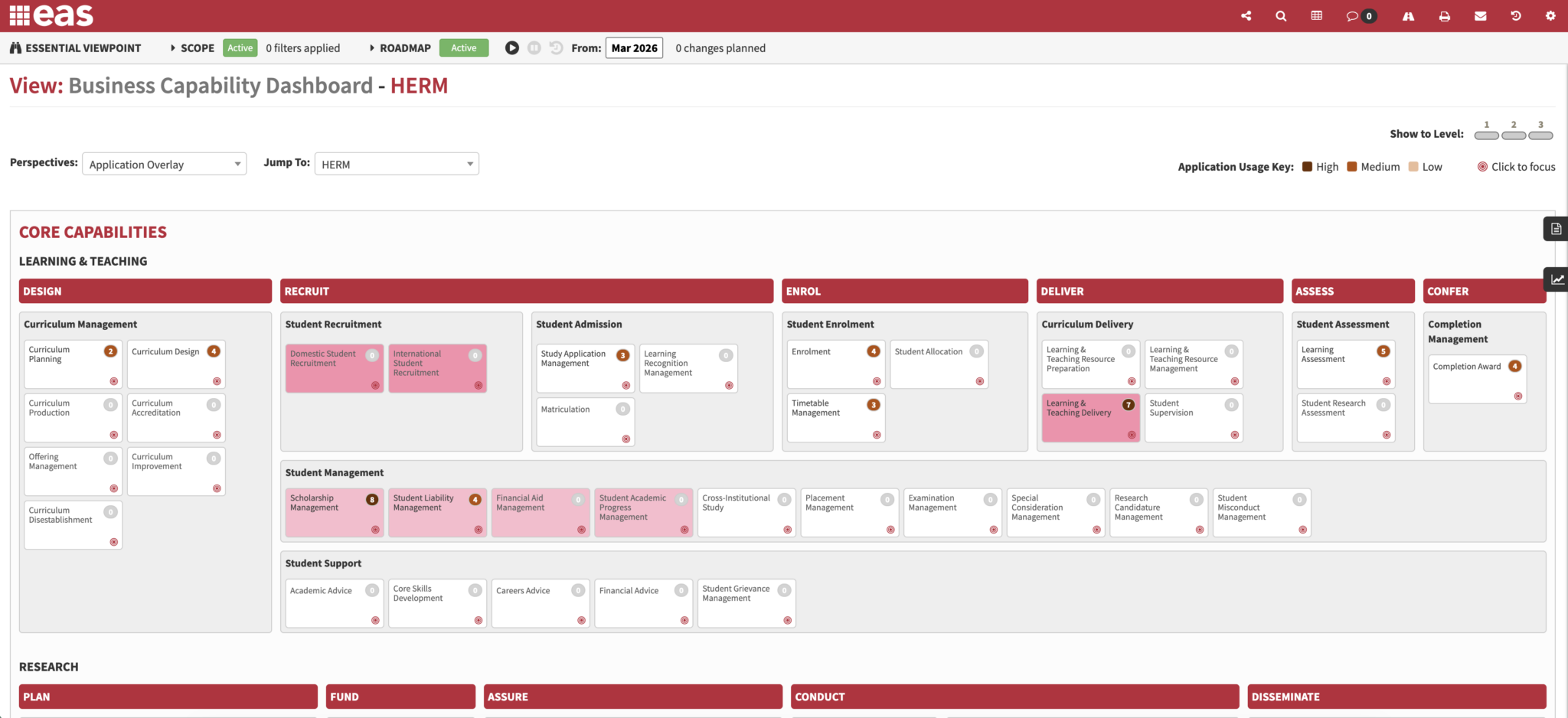Click the share icon in header
The height and width of the screenshot is (718, 1568).
click(1246, 15)
